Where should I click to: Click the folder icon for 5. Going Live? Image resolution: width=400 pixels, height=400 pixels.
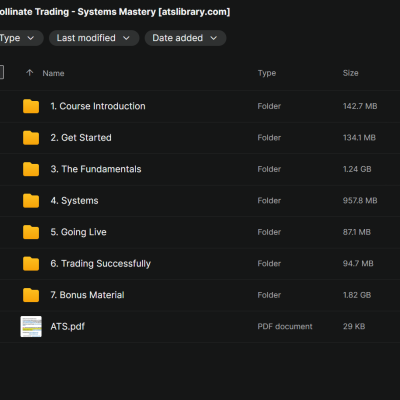31,232
